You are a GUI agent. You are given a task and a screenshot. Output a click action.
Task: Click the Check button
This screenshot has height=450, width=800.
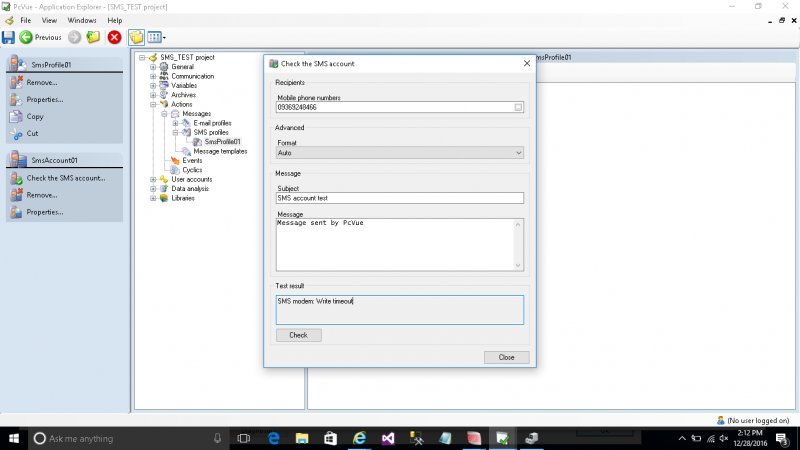tap(298, 335)
